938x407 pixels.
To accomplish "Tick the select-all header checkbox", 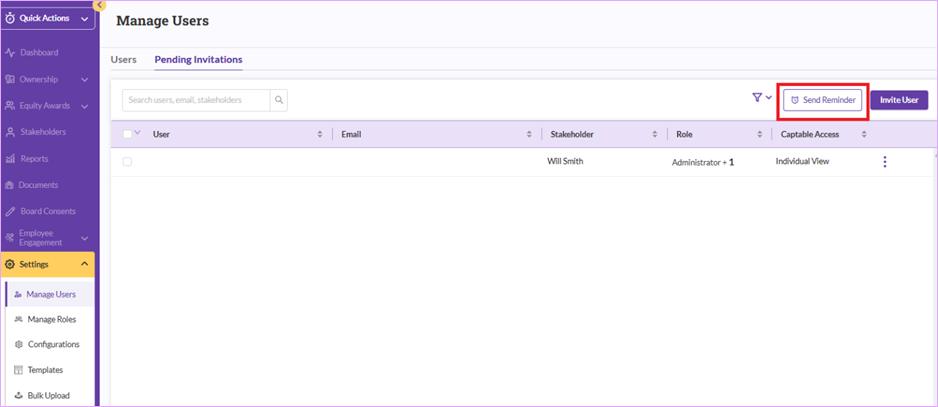I will point(127,135).
